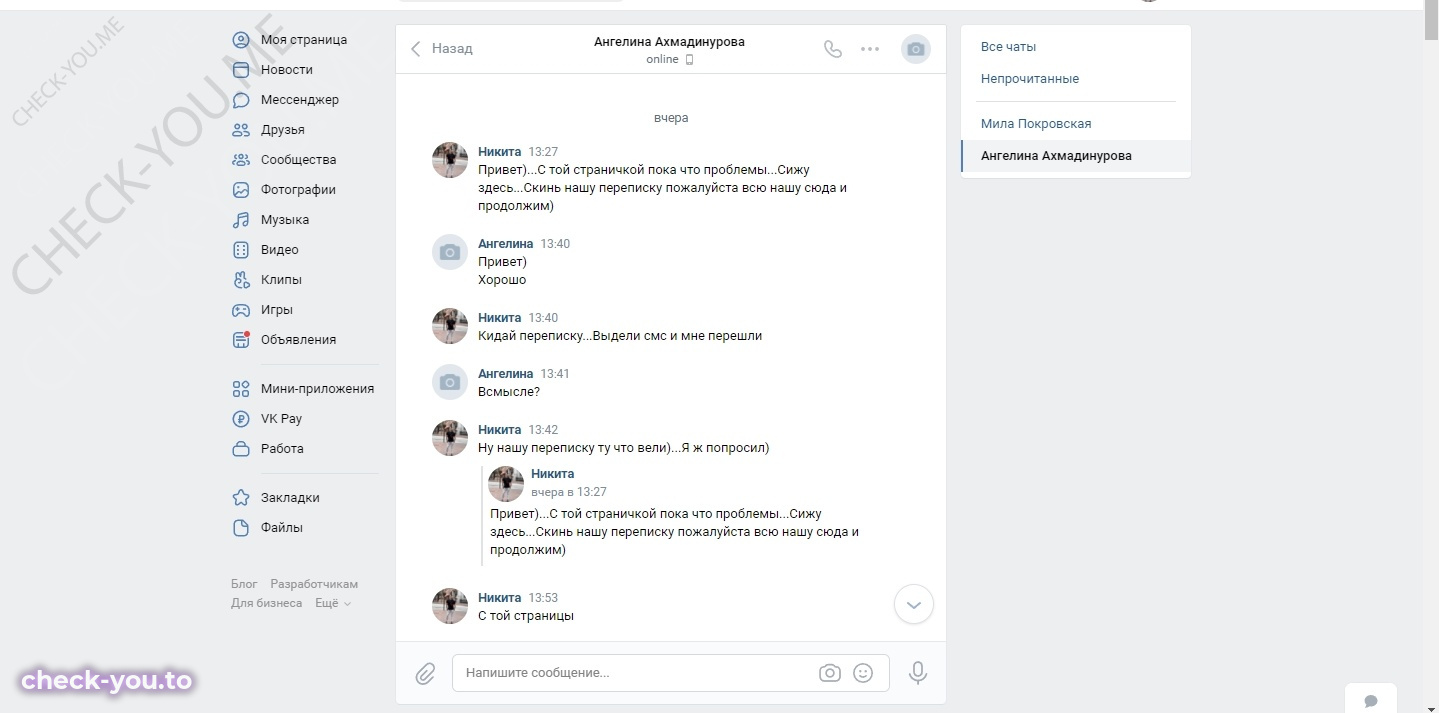Open Друзья friends icon

241,130
